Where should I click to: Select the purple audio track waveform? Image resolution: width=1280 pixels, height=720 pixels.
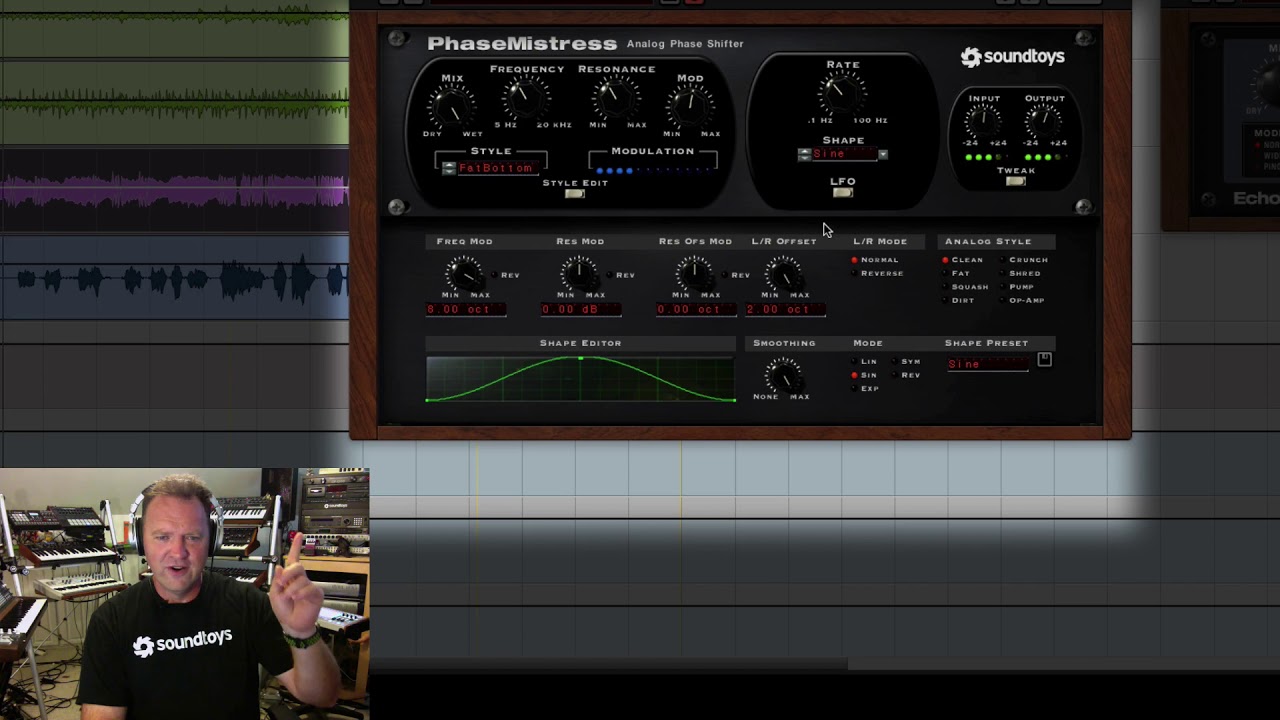175,190
